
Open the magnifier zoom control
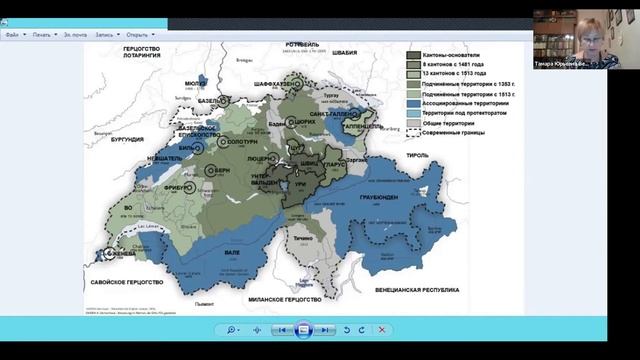(x=233, y=330)
